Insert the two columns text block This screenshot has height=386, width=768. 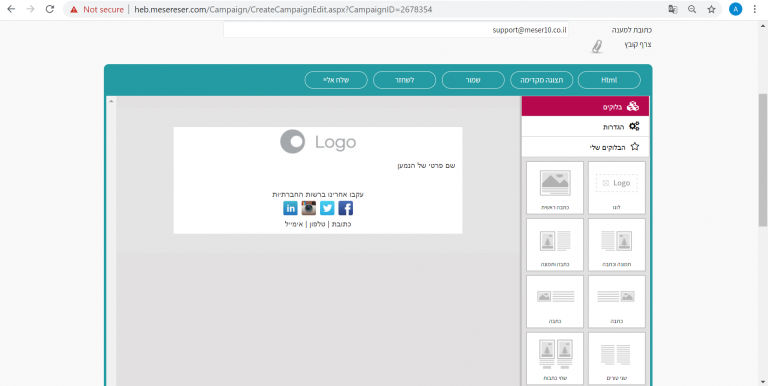click(617, 359)
